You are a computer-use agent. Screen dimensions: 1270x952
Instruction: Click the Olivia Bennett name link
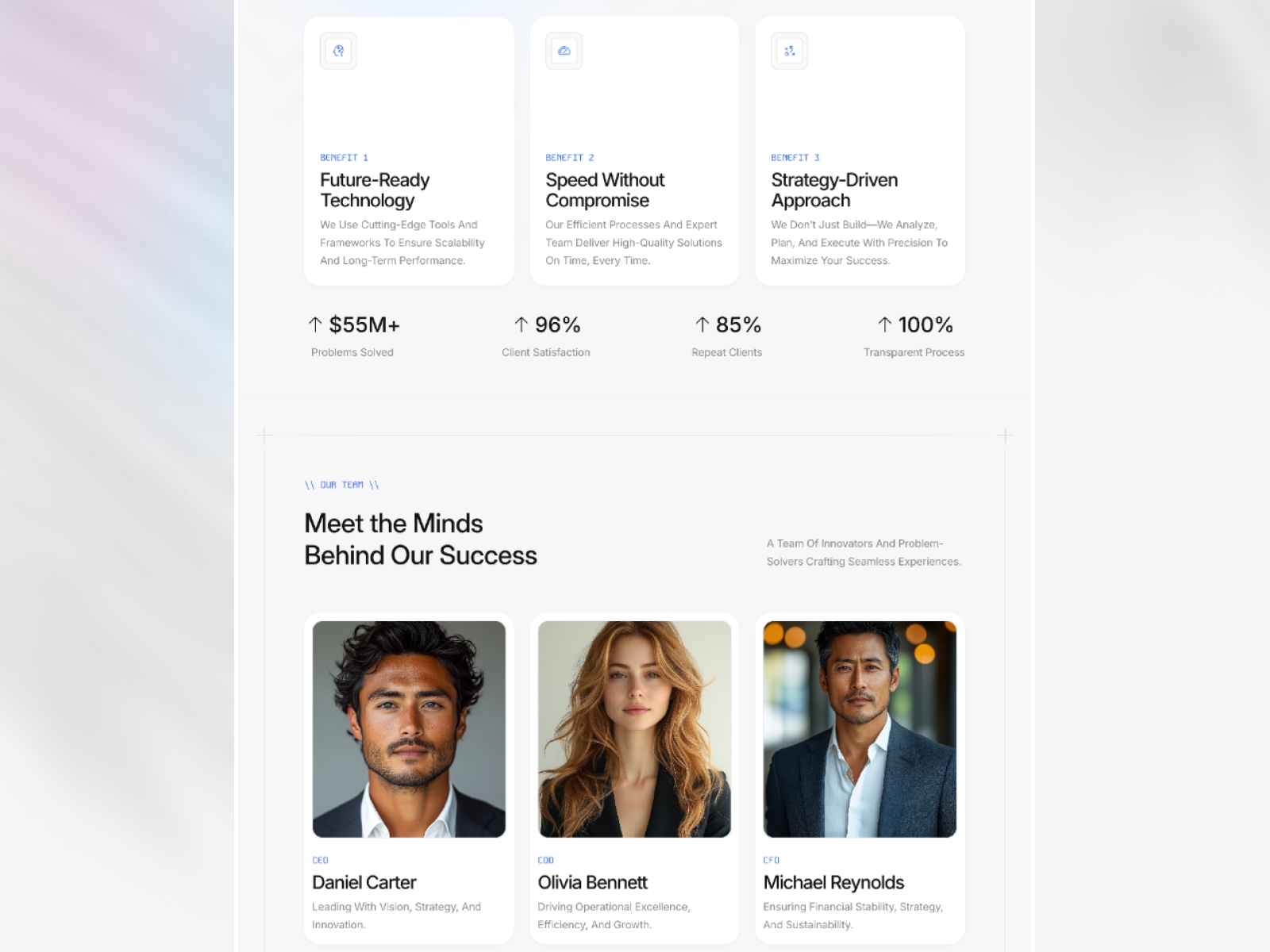tap(592, 882)
